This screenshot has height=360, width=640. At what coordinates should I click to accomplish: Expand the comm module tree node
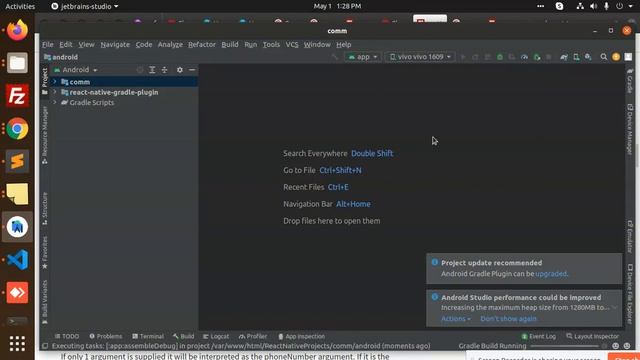coord(55,82)
